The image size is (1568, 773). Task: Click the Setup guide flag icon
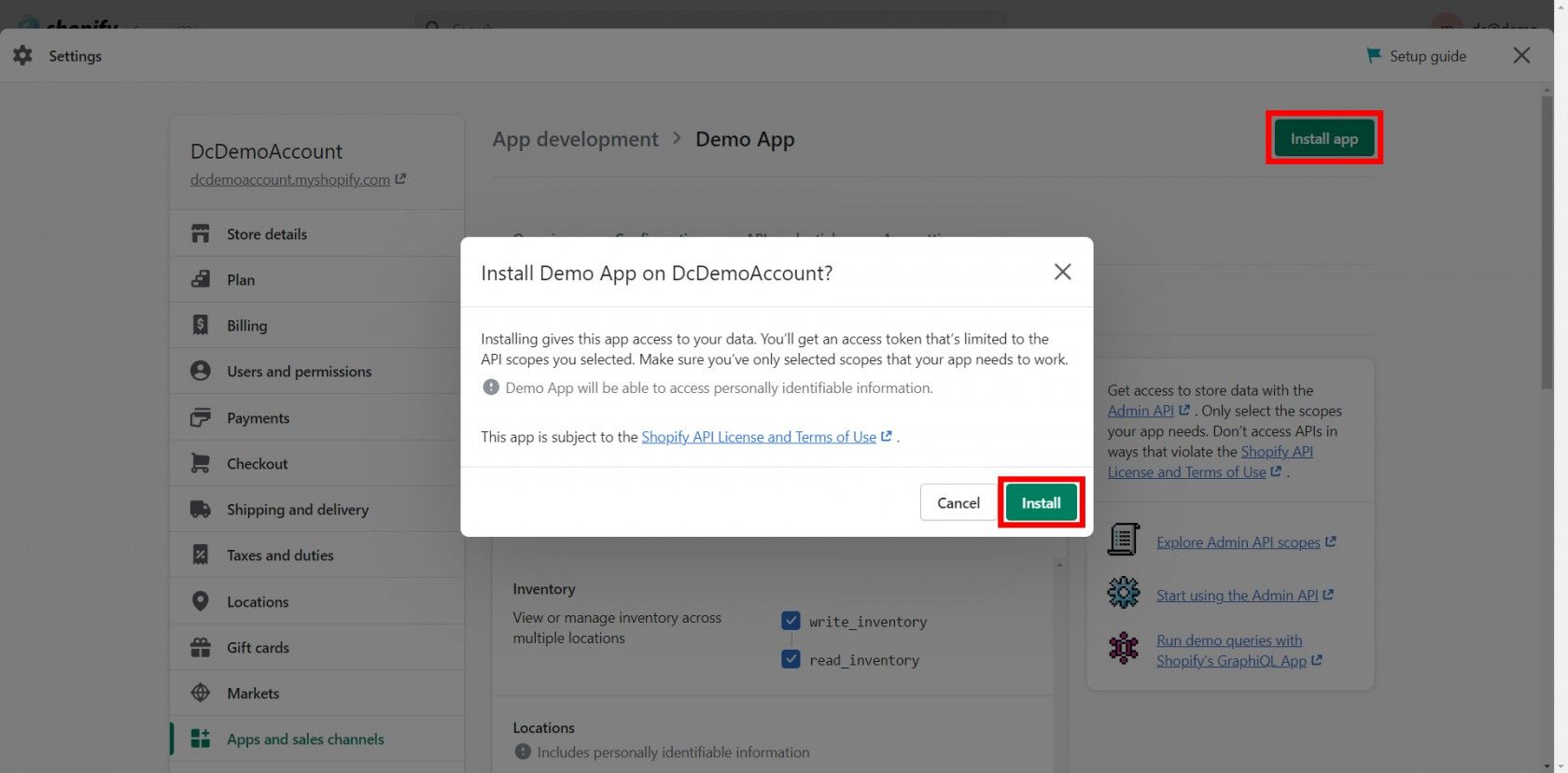[1373, 56]
